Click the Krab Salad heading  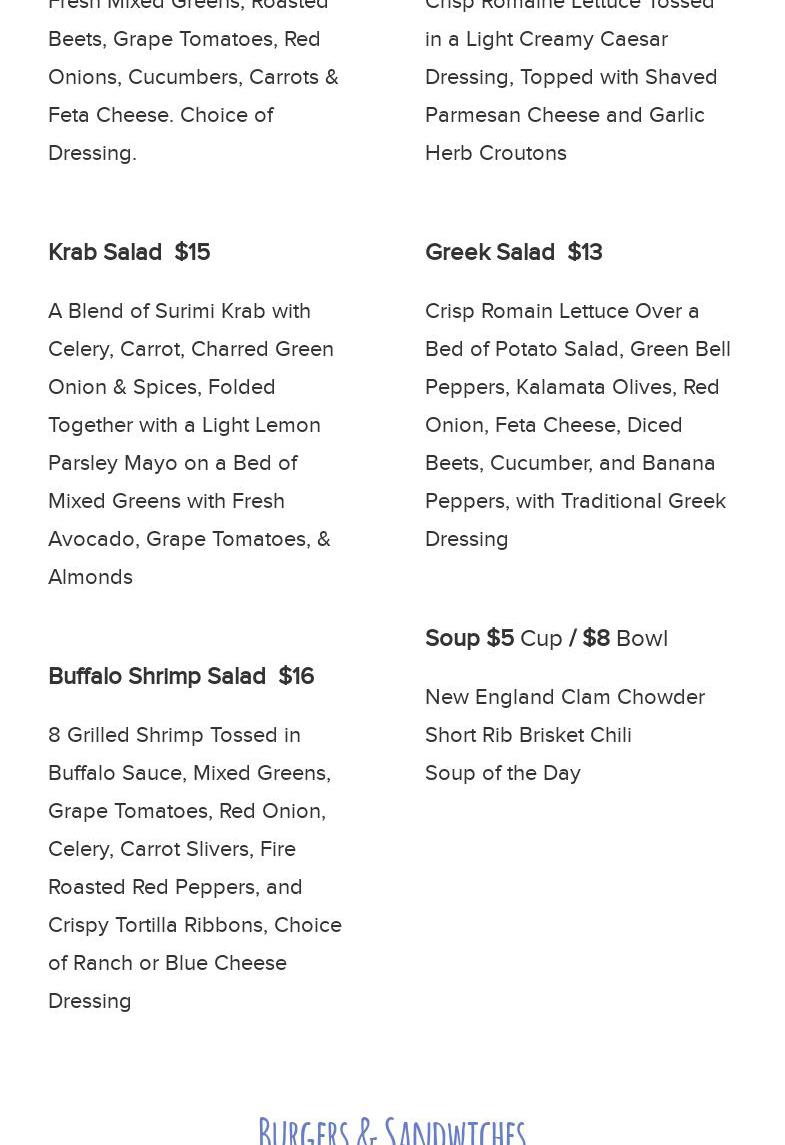pos(105,252)
